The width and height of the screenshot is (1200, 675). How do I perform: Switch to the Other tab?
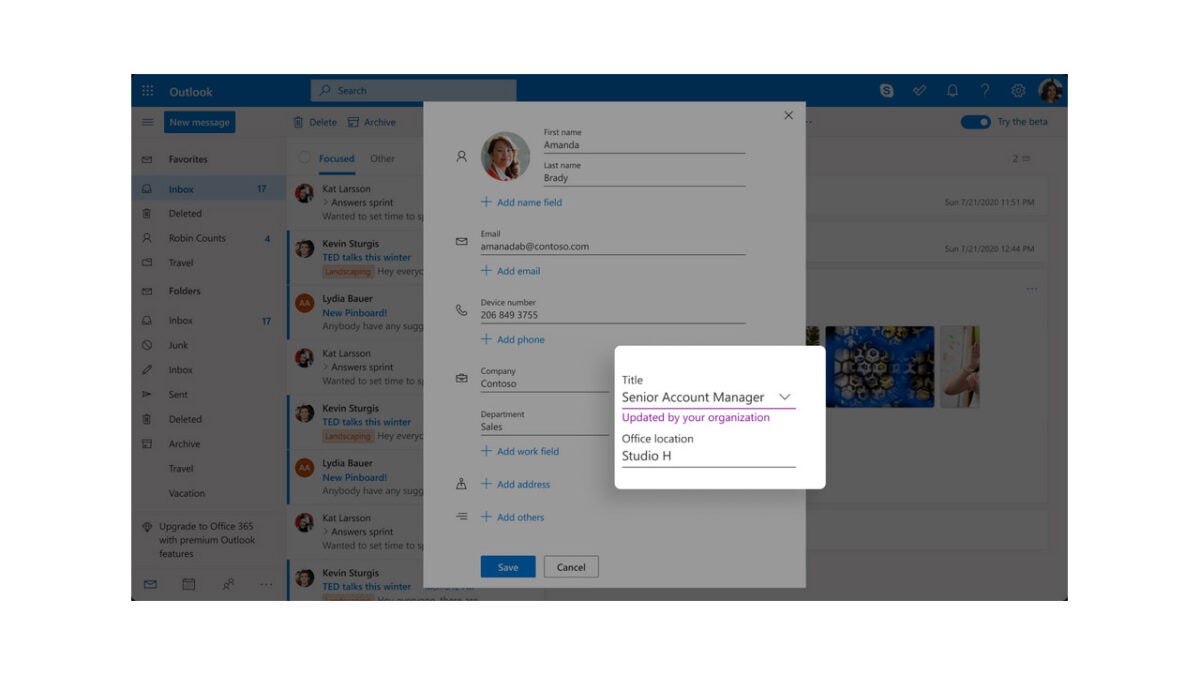pyautogui.click(x=383, y=158)
